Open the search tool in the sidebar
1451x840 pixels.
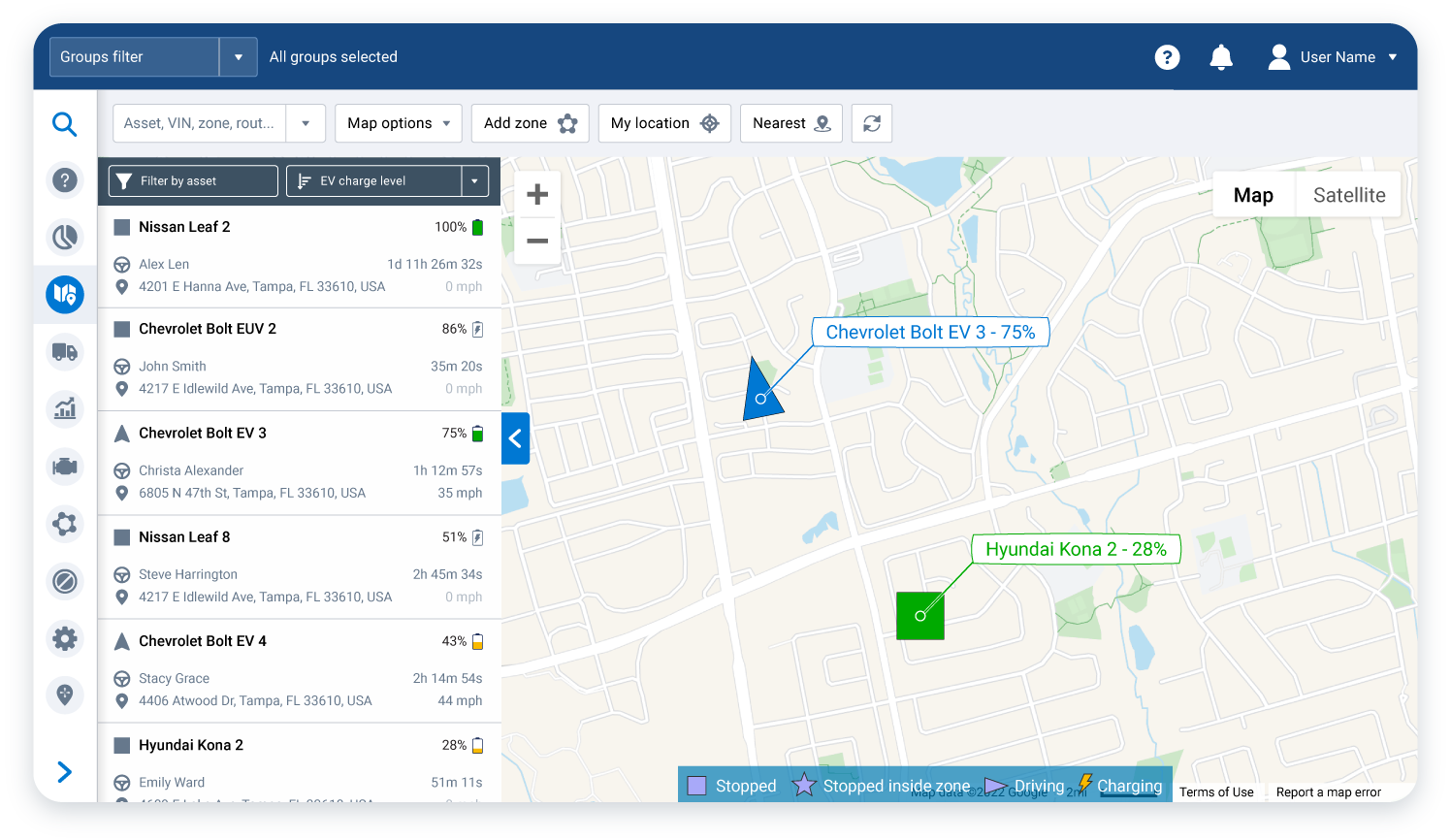65,124
